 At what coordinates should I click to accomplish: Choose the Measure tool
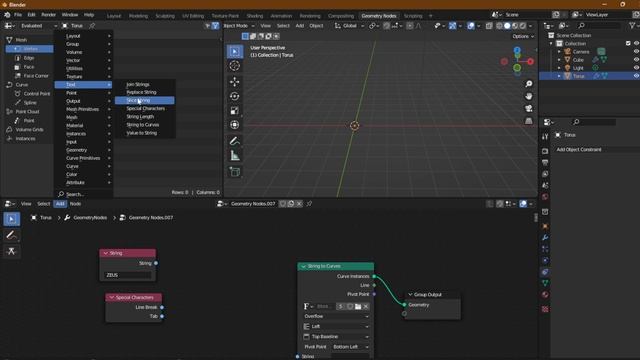click(235, 156)
